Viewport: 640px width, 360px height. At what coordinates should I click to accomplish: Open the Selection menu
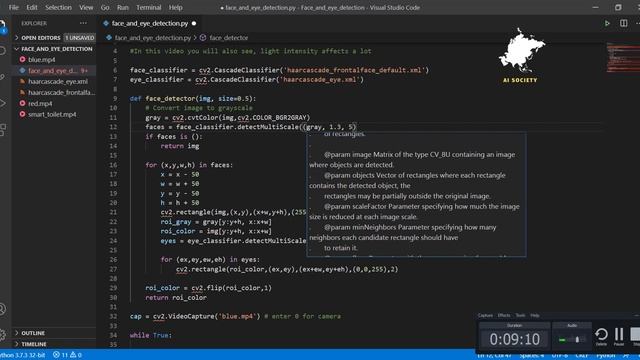tap(58, 7)
